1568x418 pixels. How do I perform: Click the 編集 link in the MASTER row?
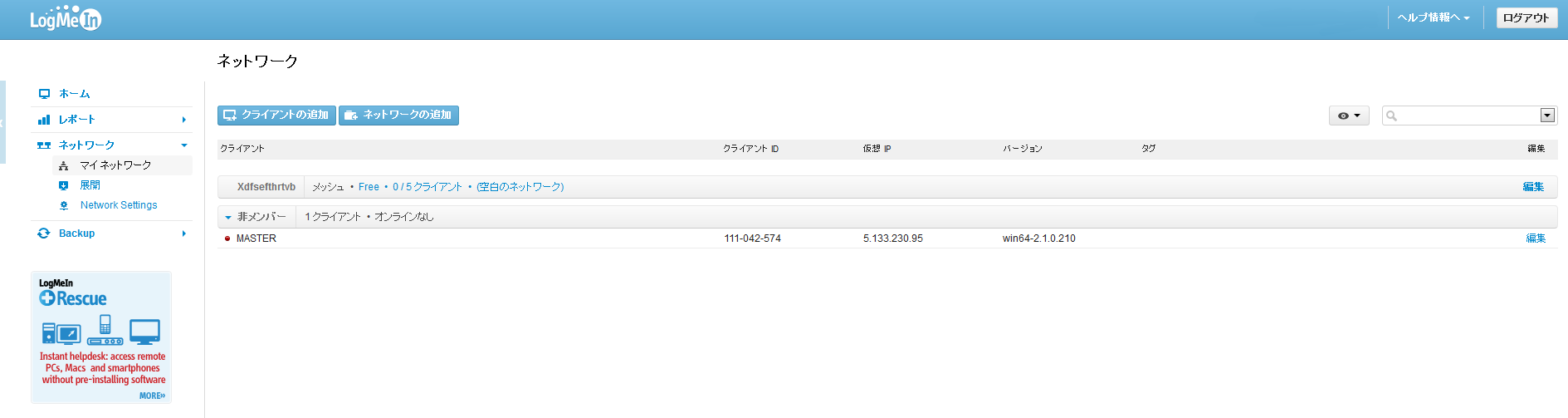click(1536, 239)
